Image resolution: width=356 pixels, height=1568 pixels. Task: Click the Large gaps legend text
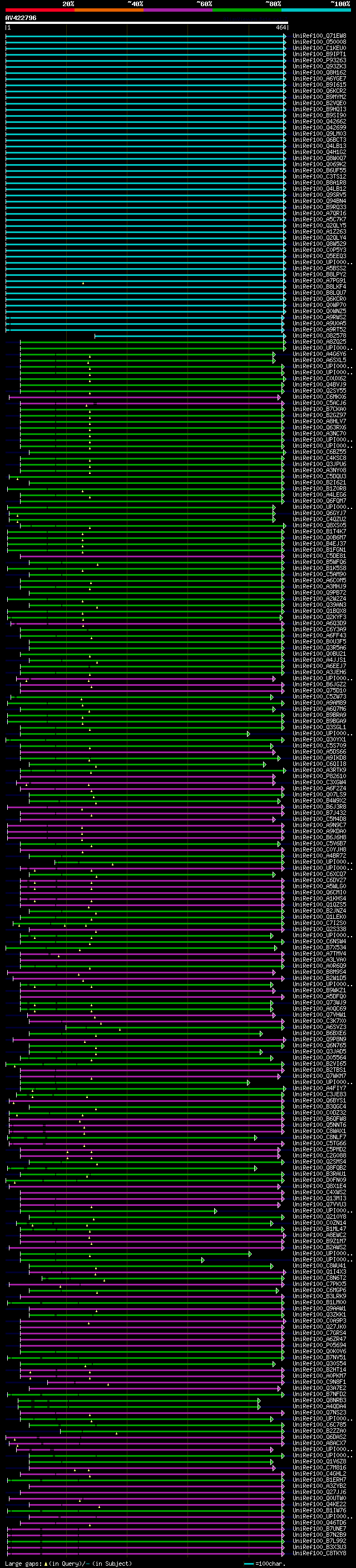click(x=68, y=1564)
